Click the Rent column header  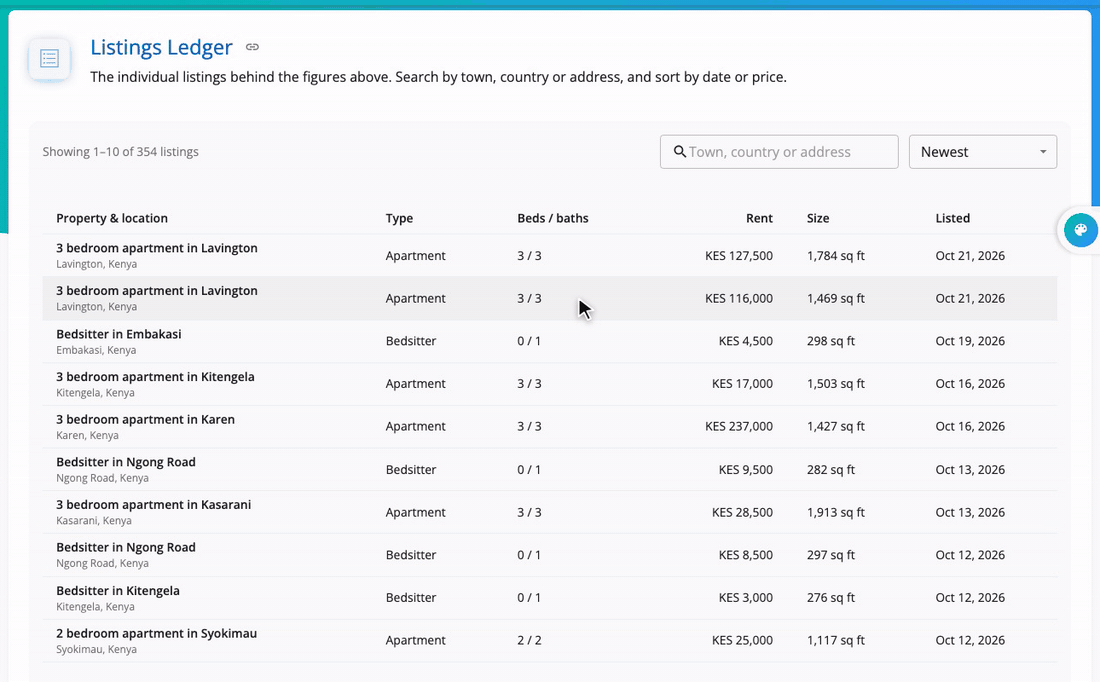click(759, 218)
